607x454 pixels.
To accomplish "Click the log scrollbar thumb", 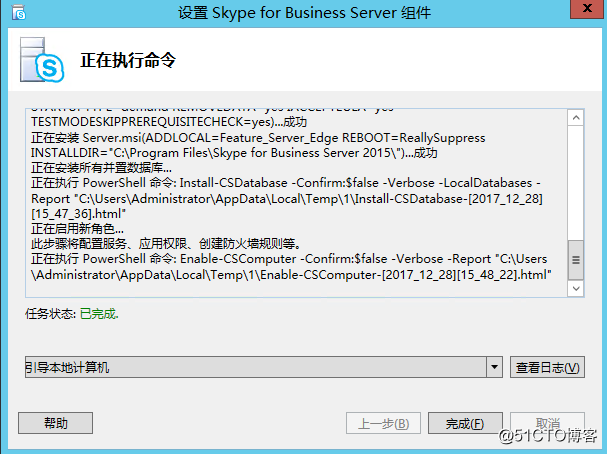I will click(576, 260).
